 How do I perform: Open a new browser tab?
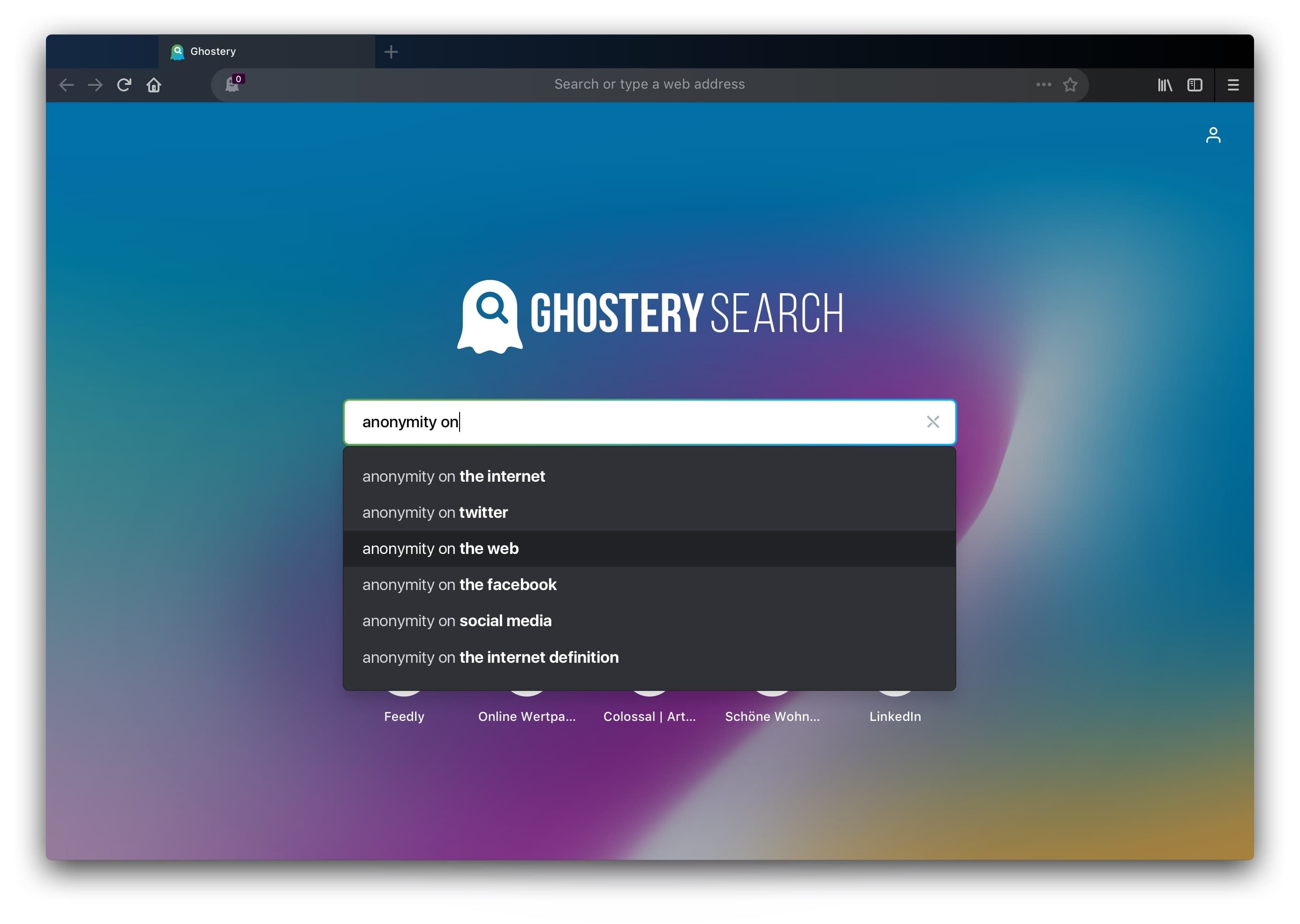tap(391, 53)
